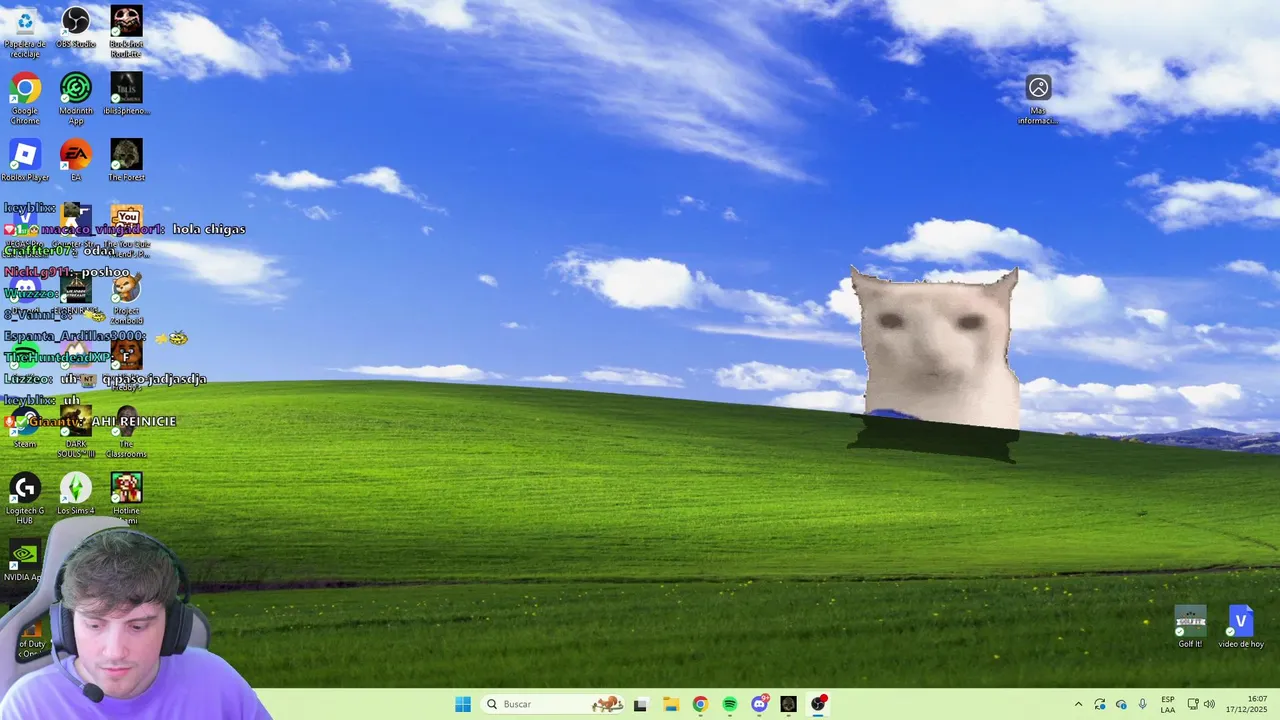Open DARK SOULS III desktop shortcut
This screenshot has width=1280, height=720.
pyautogui.click(x=76, y=432)
